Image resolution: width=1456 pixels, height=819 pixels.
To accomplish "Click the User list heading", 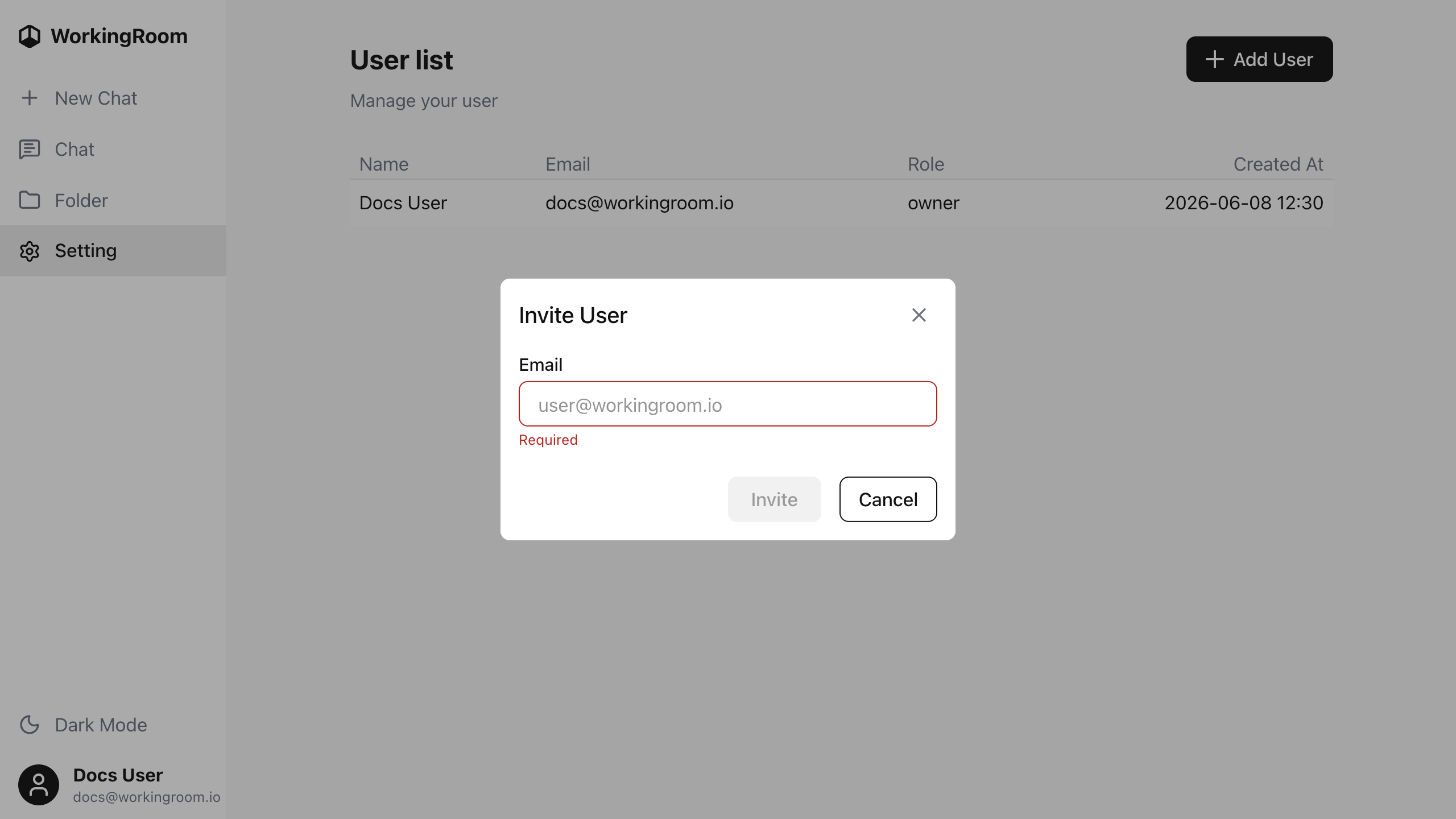I will (x=402, y=60).
